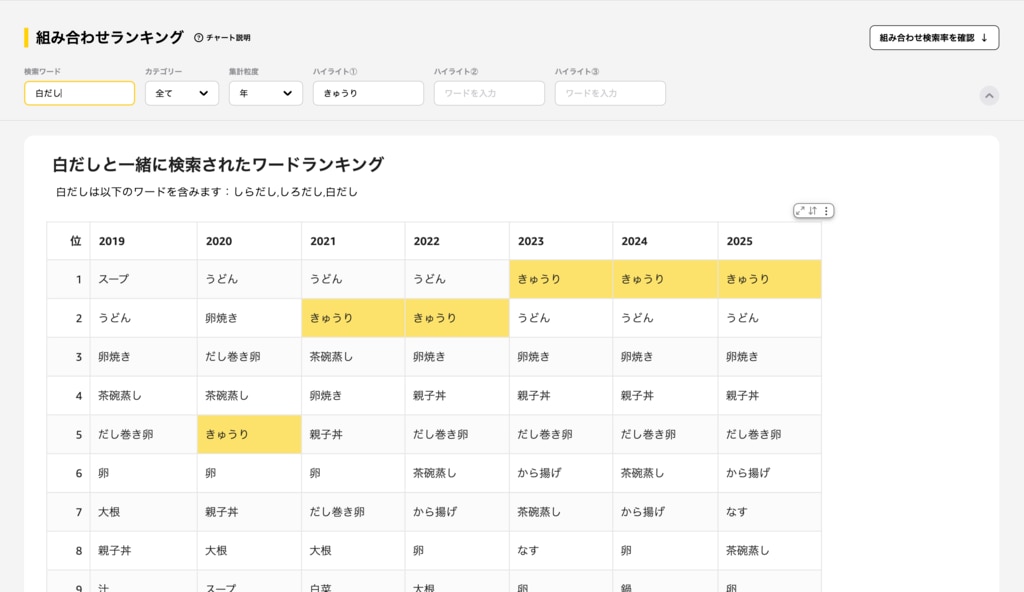Open the カテゴリー dropdown showing 全て

click(181, 93)
